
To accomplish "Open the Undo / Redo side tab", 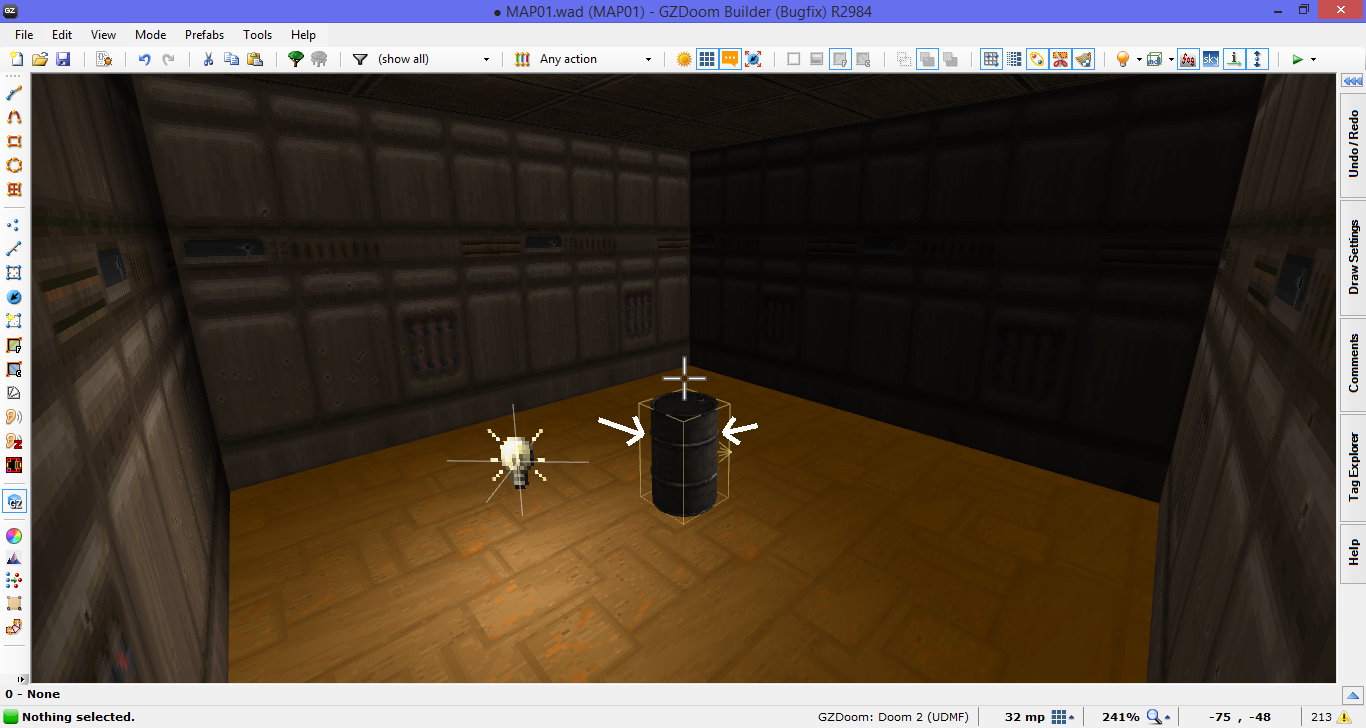I will (1353, 143).
